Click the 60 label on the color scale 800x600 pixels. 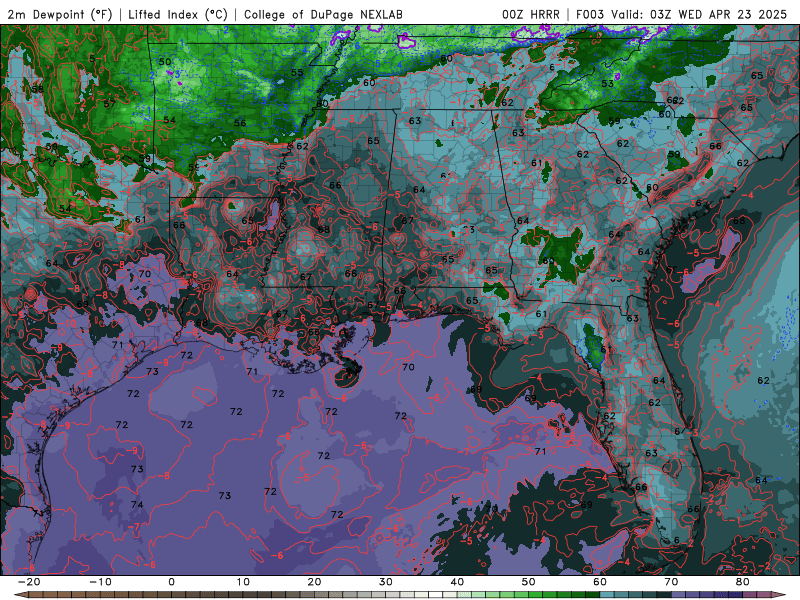[x=600, y=582]
